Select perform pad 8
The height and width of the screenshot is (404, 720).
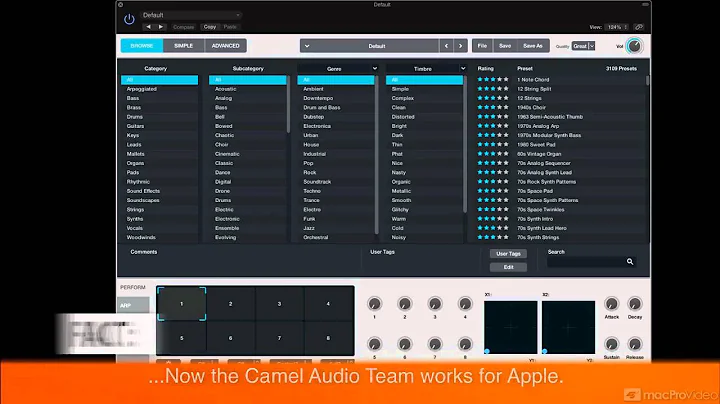(x=328, y=338)
